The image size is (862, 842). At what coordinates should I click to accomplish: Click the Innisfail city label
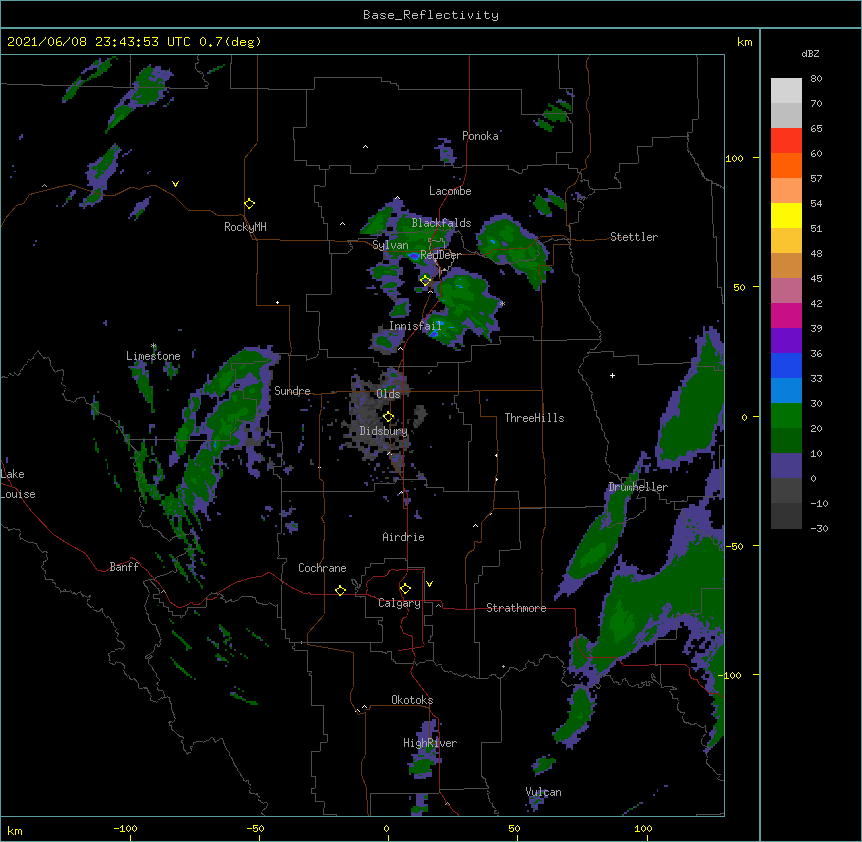[x=415, y=326]
